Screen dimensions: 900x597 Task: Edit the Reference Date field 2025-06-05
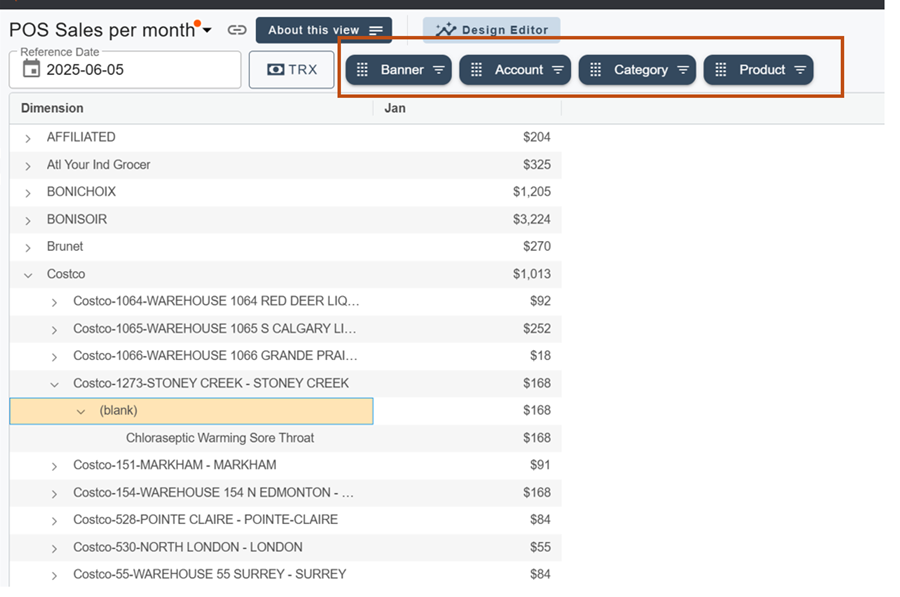125,69
